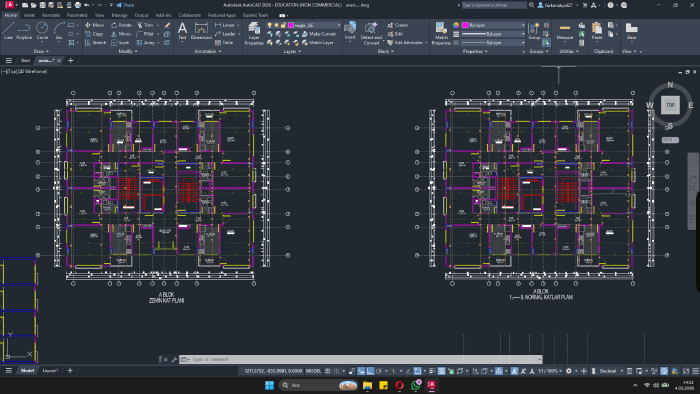Click the Array tool
Image resolution: width=700 pixels, height=394 pixels.
click(146, 43)
